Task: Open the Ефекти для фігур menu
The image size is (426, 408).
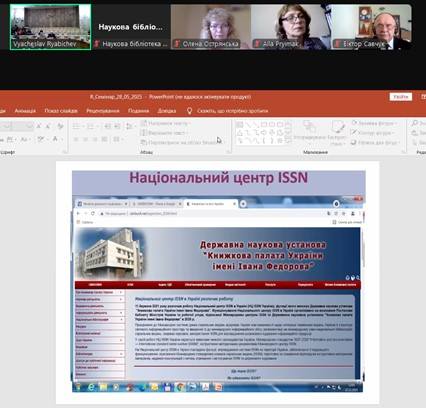Action: [x=375, y=142]
